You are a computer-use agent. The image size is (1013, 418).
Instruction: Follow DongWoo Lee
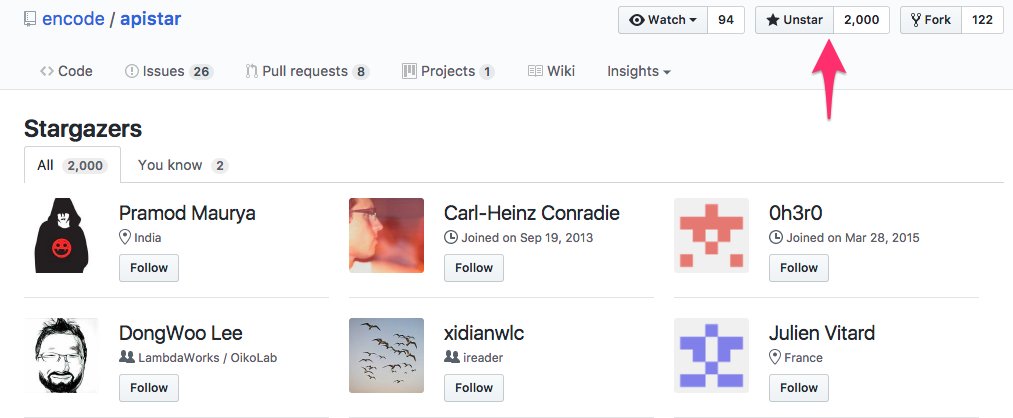[149, 388]
